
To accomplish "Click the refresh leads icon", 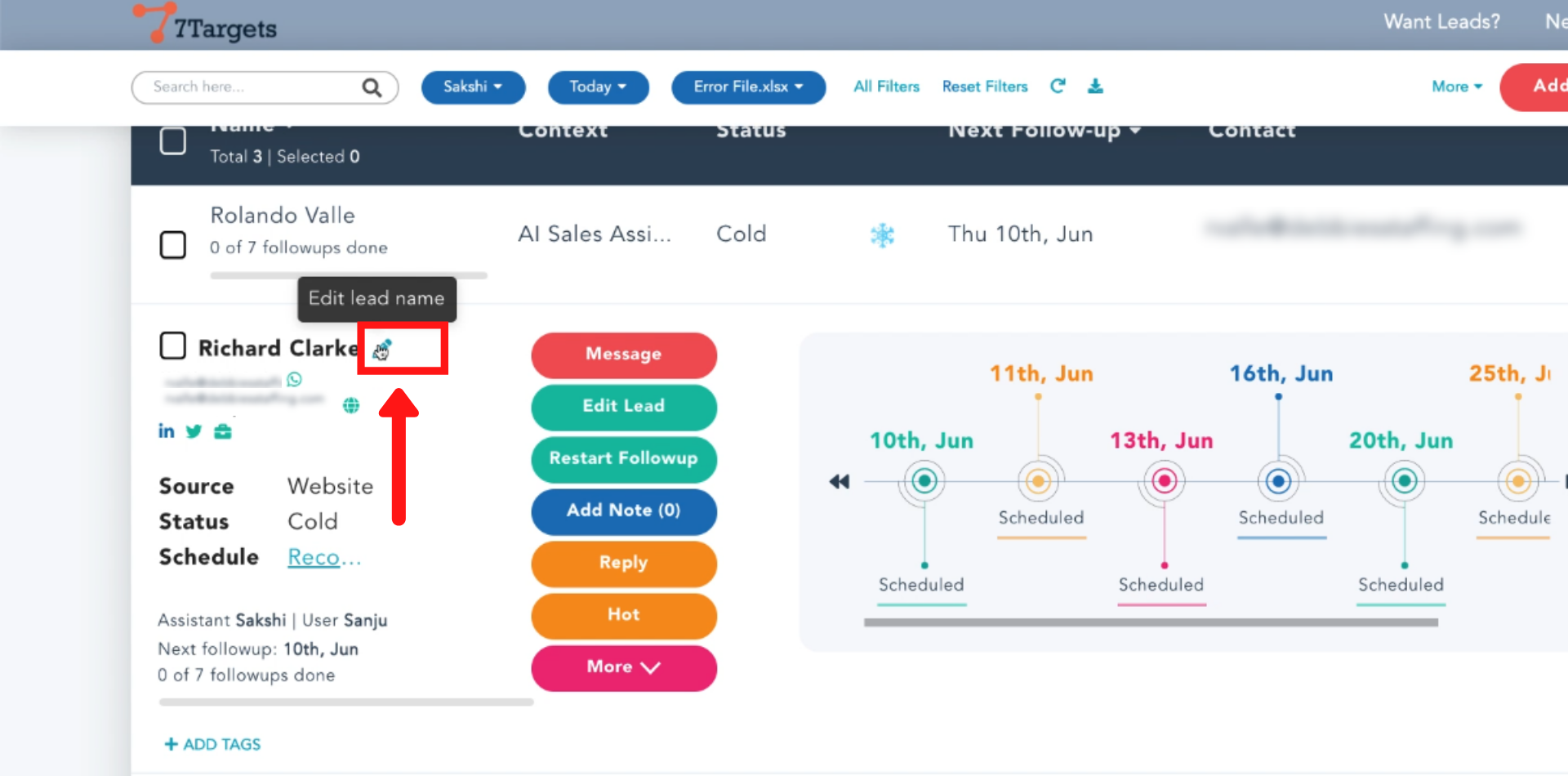I will (1058, 87).
